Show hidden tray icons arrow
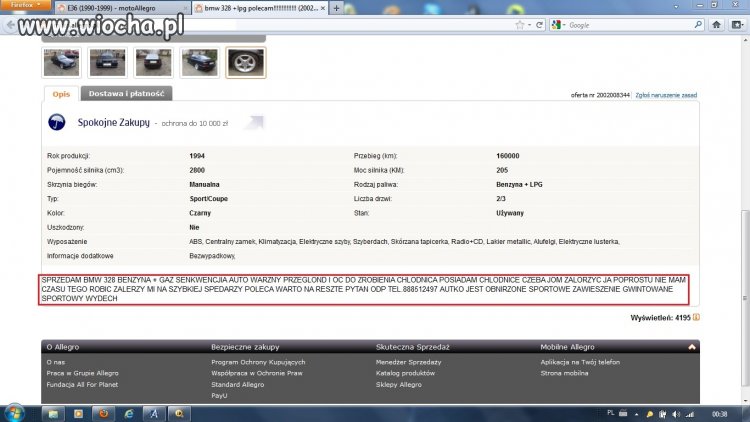The image size is (750, 422). [637, 414]
